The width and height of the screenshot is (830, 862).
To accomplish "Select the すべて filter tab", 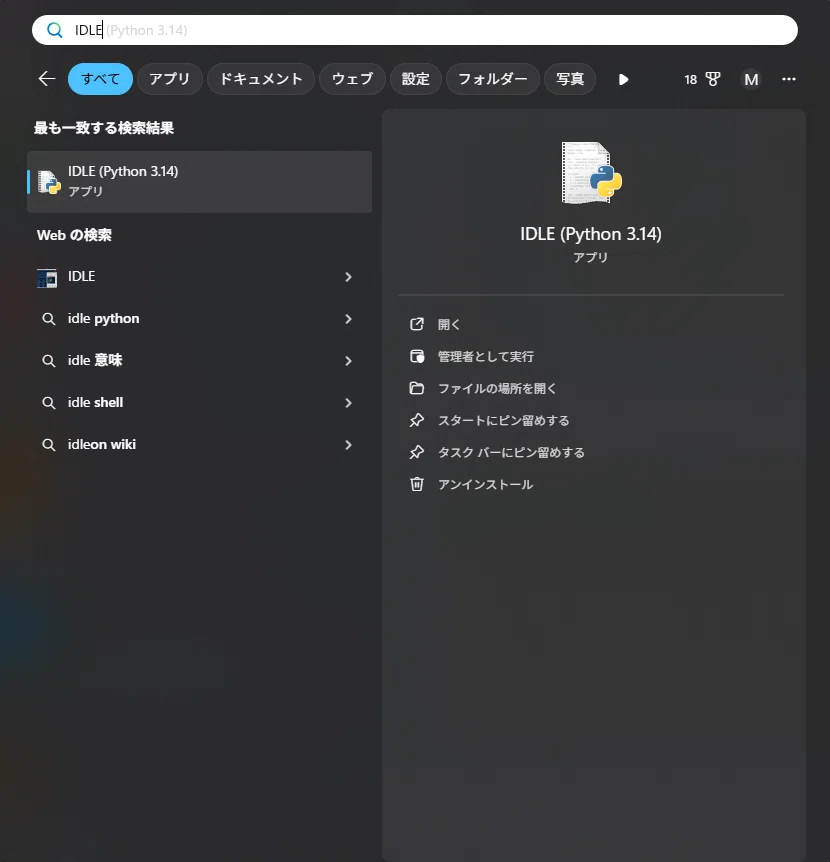I will [101, 79].
